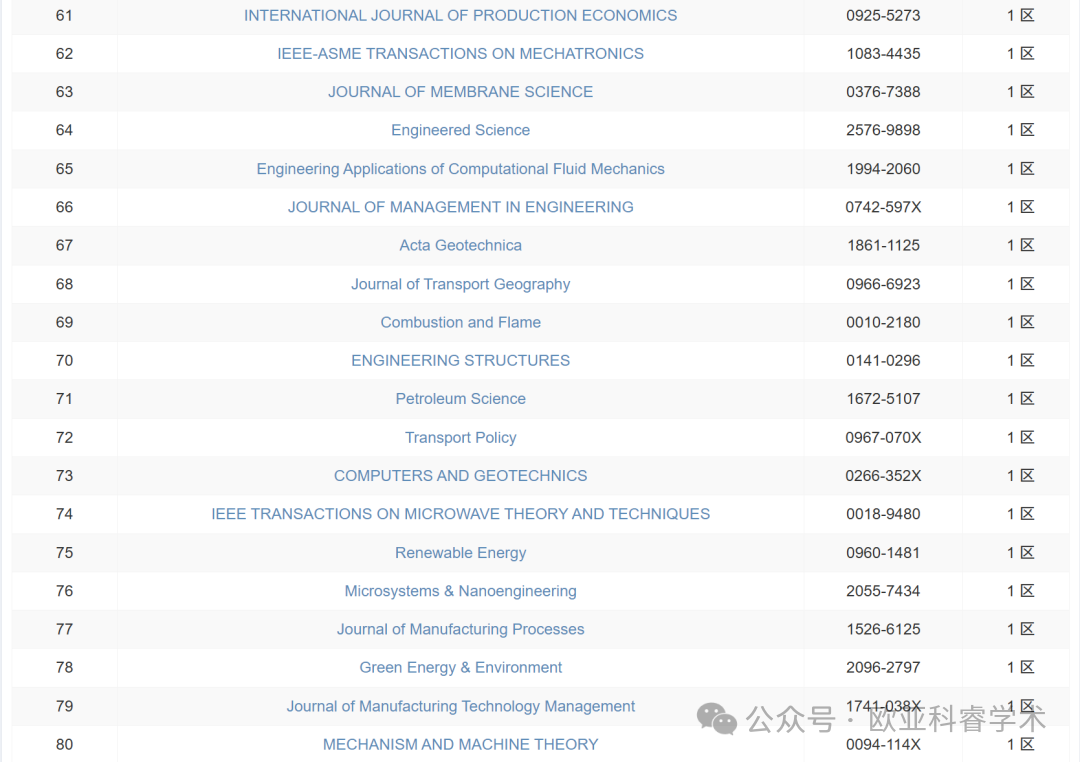This screenshot has width=1080, height=762.
Task: Click row number 70
Action: coord(64,360)
